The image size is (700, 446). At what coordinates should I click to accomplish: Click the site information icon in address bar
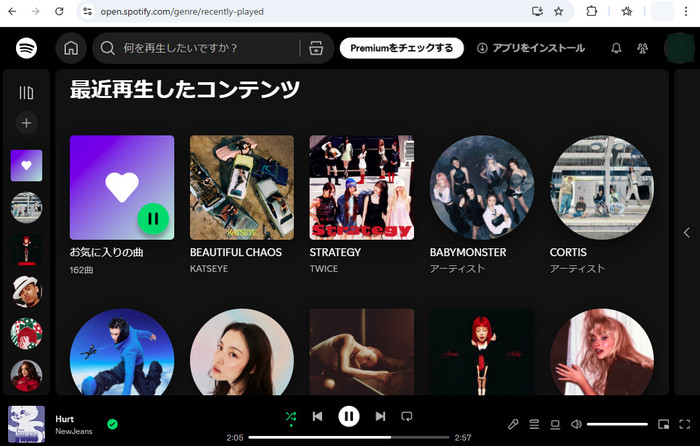[x=88, y=11]
